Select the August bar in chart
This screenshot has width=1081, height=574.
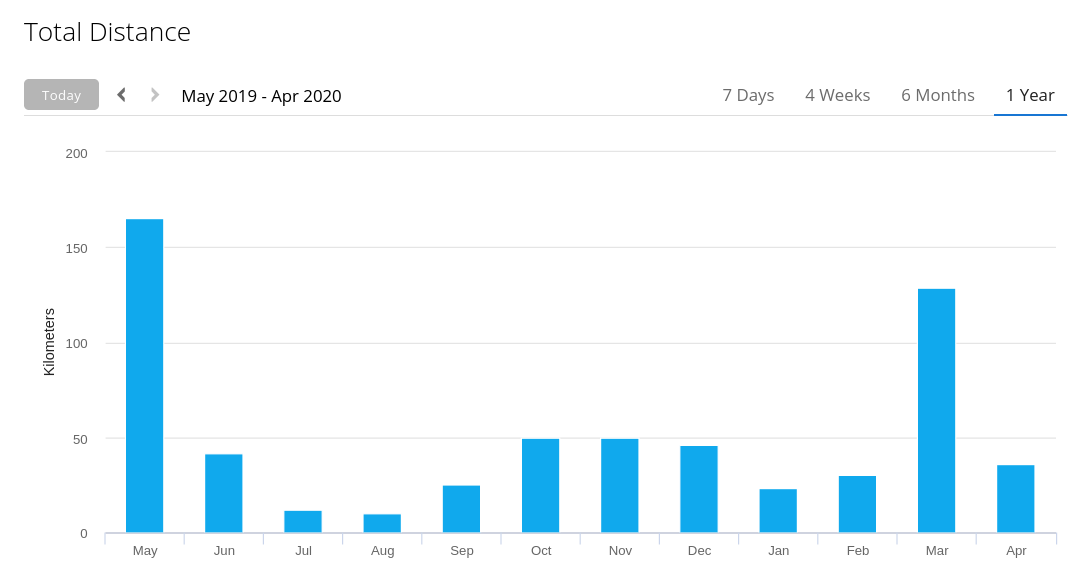(382, 523)
